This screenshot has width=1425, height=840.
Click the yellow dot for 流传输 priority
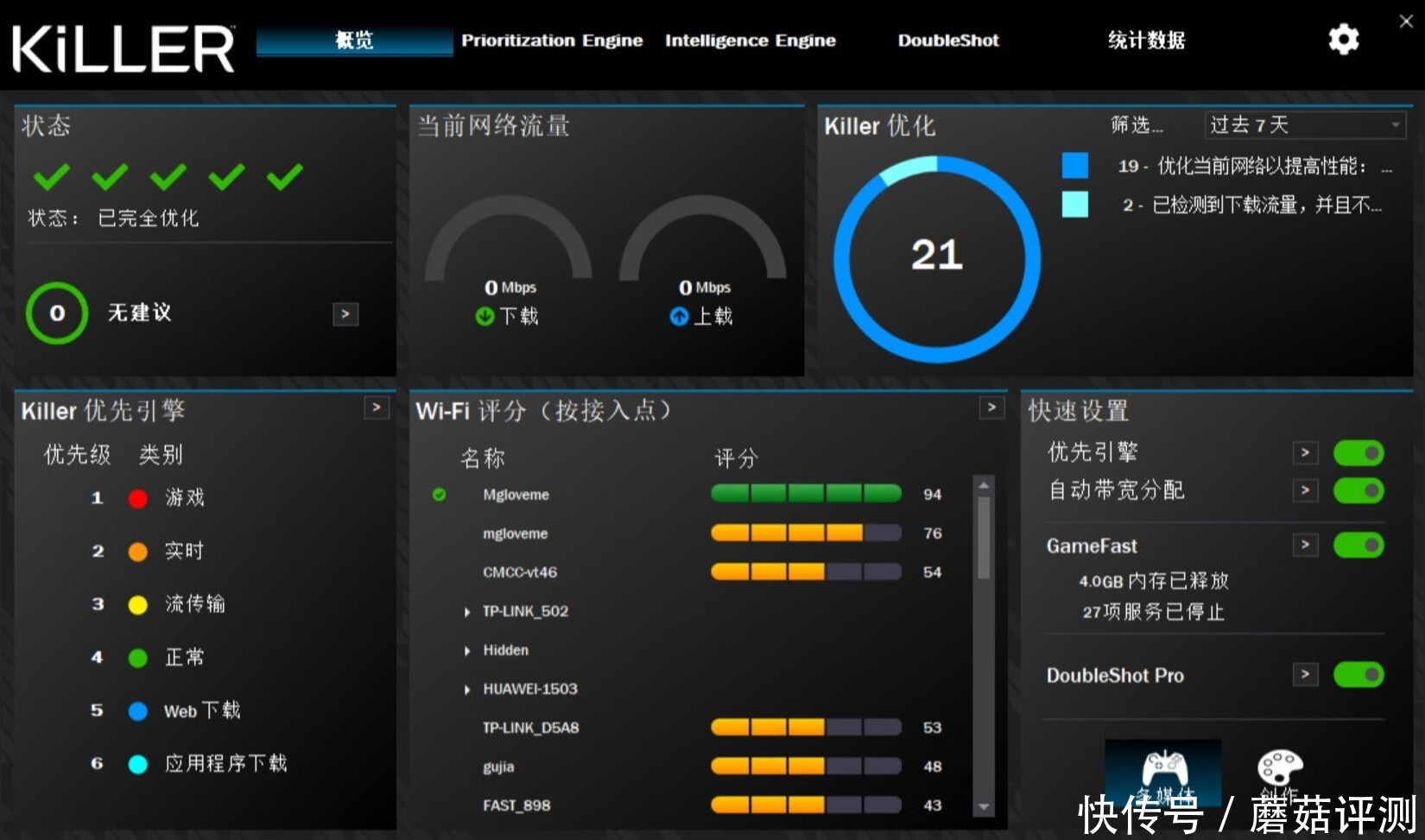tap(137, 605)
